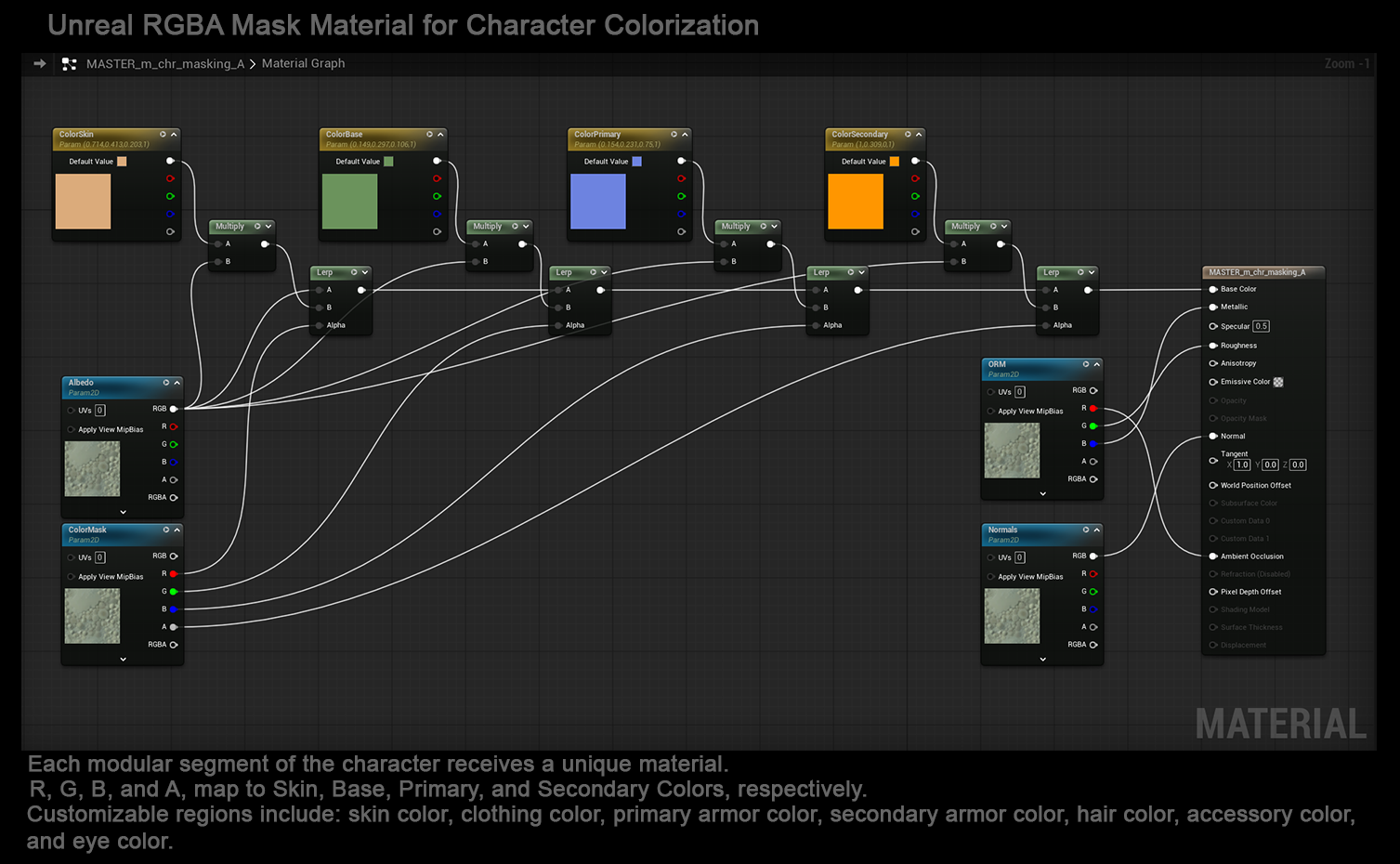Click the green G output pin on ColorMask

pos(173,592)
